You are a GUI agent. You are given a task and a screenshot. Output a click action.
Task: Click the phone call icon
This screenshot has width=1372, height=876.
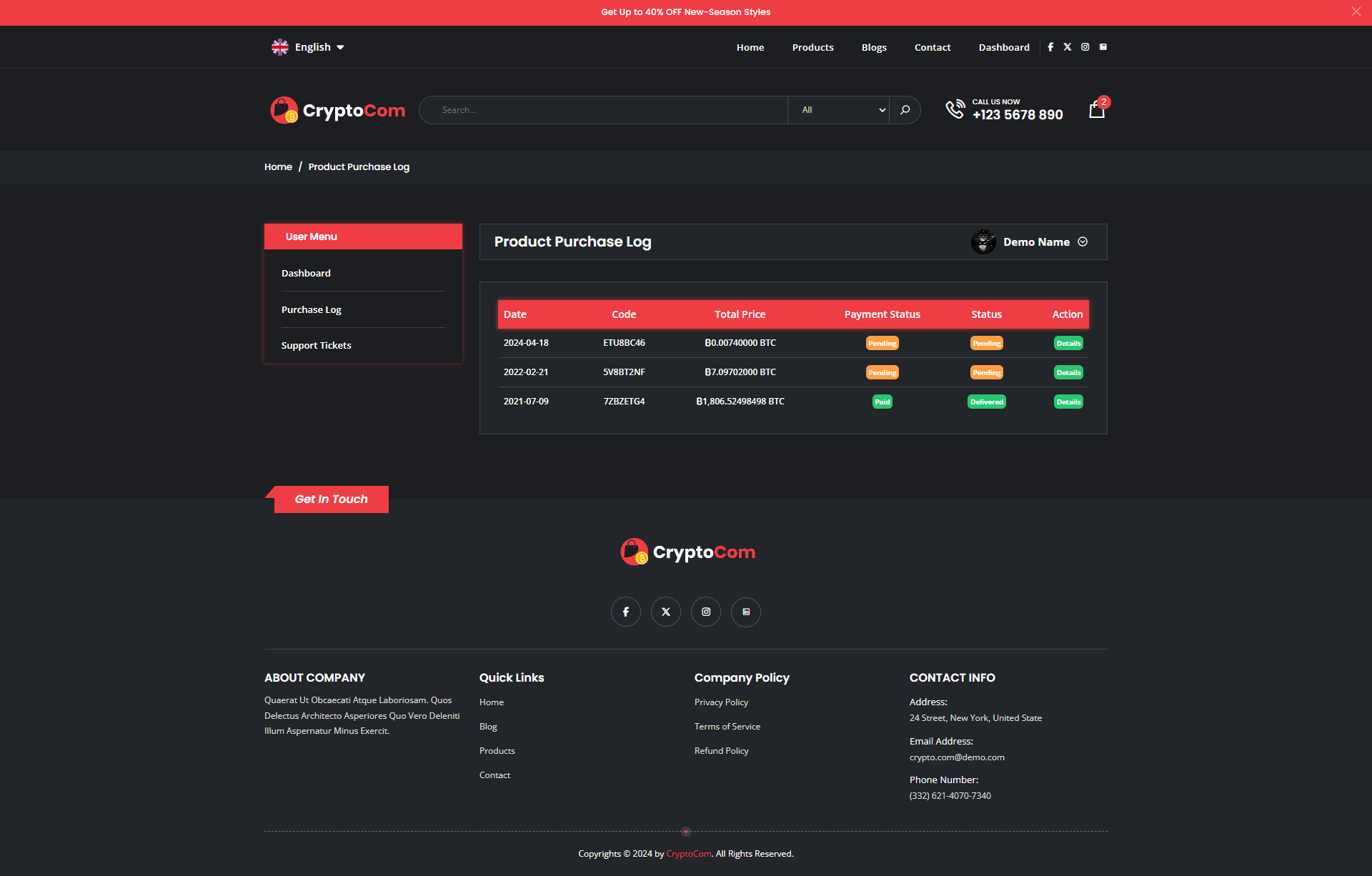coord(955,109)
